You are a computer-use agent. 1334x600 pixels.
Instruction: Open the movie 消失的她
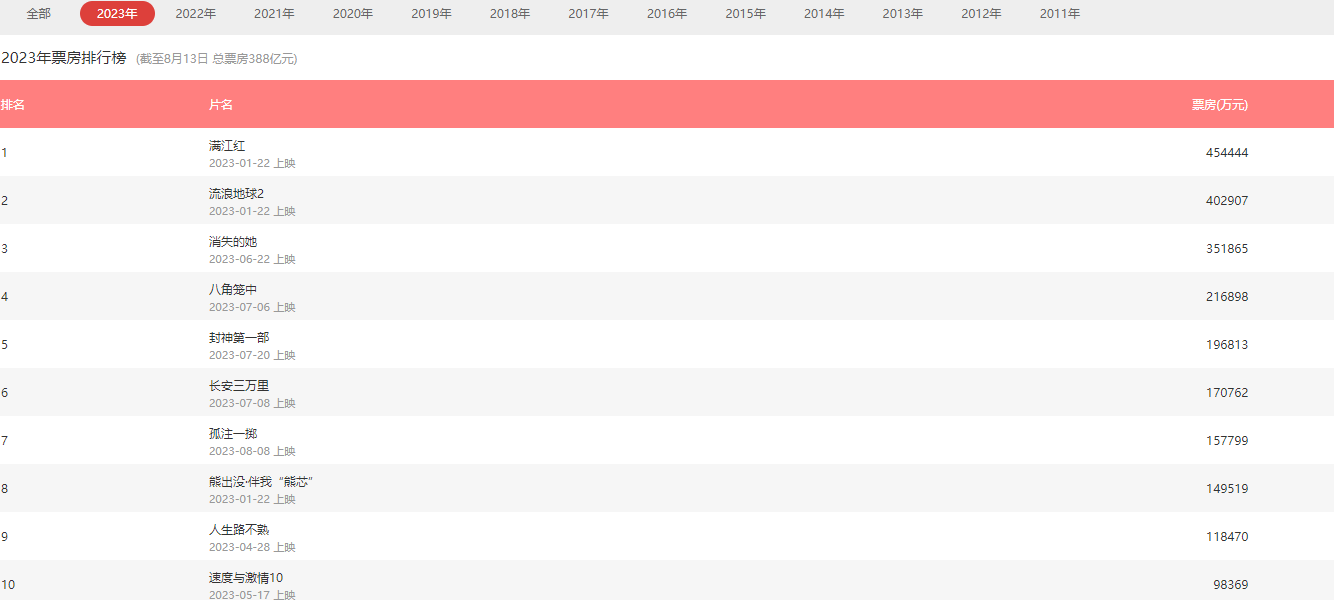tap(233, 242)
